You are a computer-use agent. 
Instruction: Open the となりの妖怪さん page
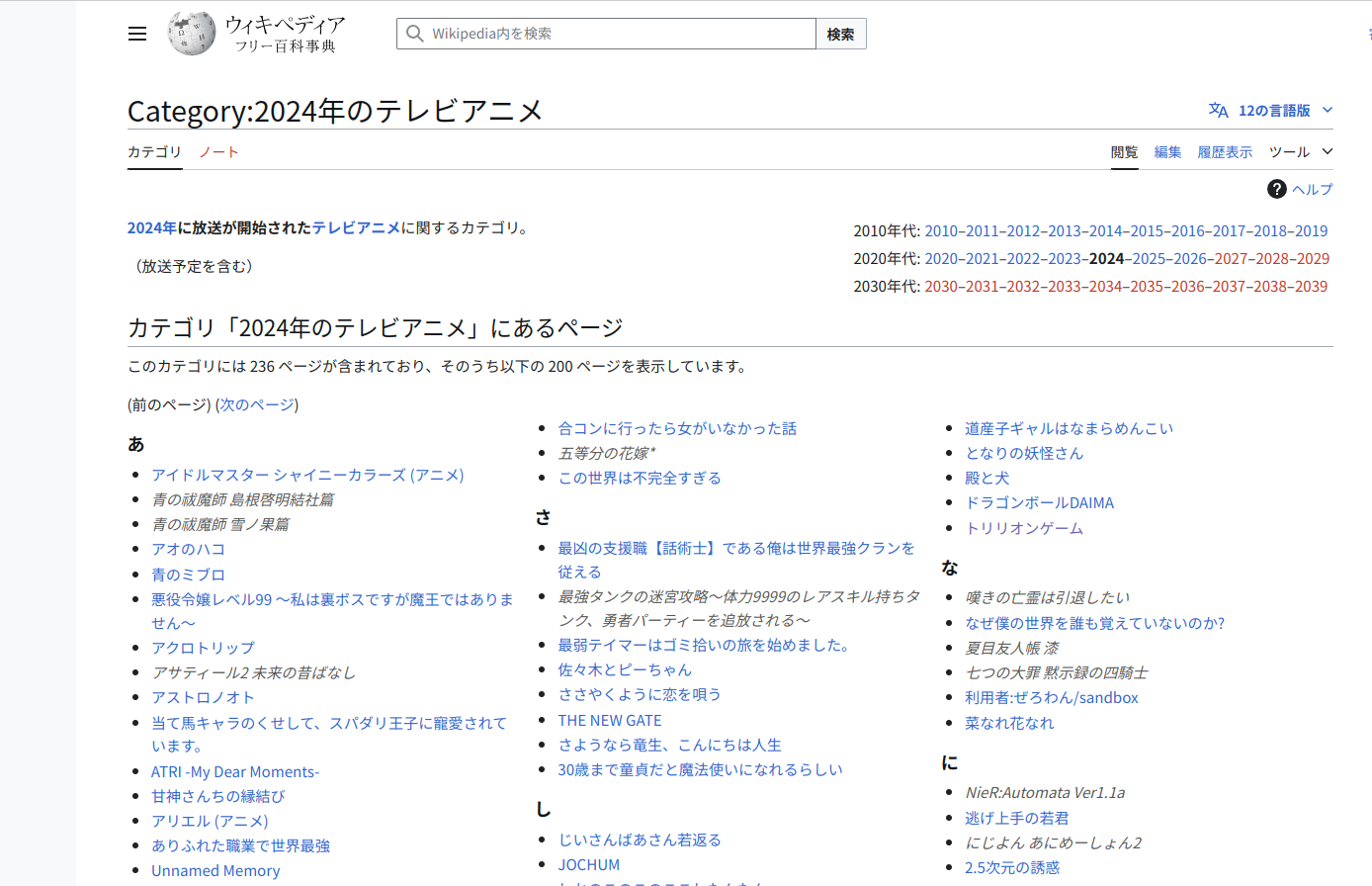pos(1024,453)
